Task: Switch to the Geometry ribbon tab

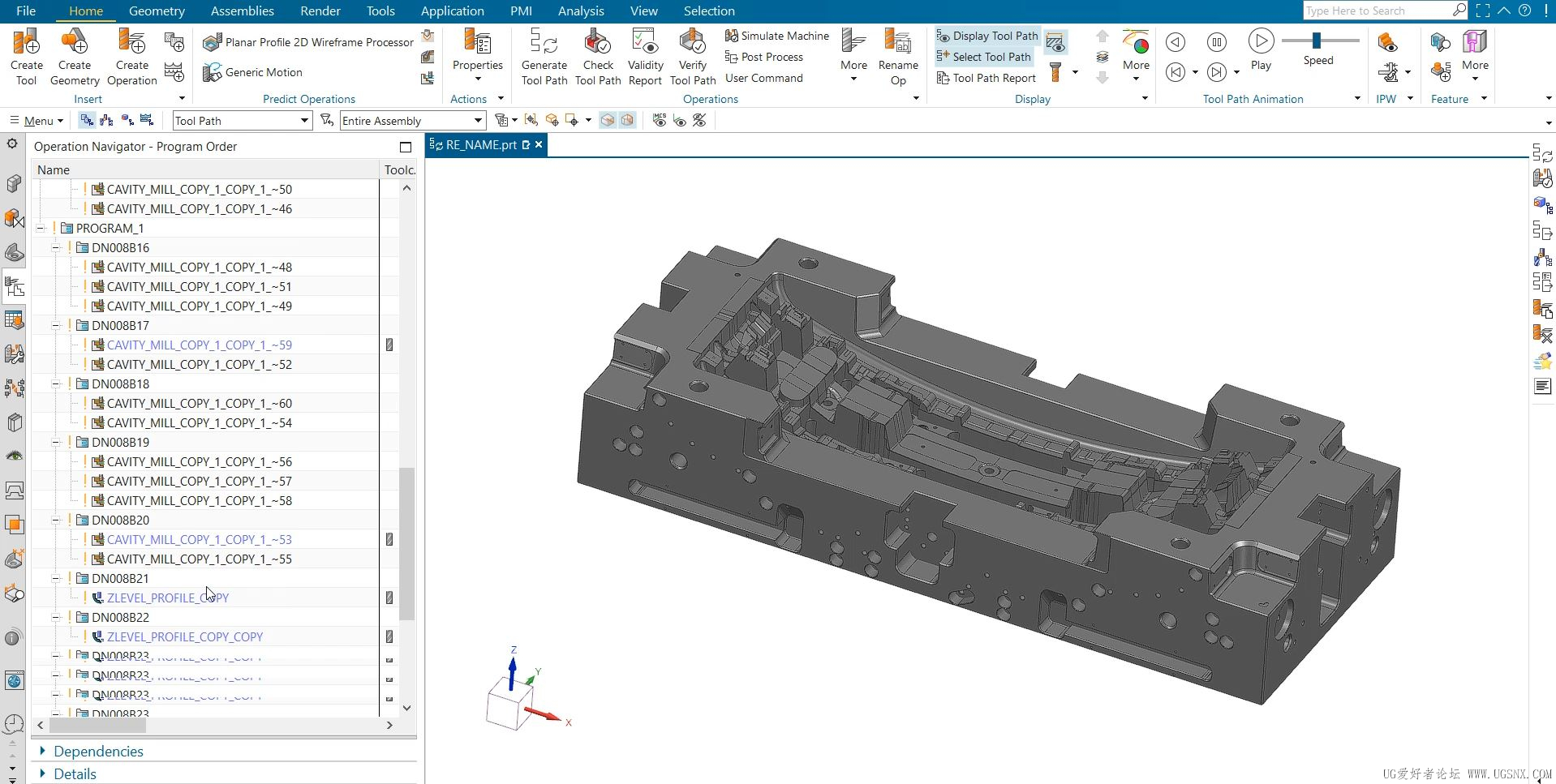Action: tap(157, 11)
